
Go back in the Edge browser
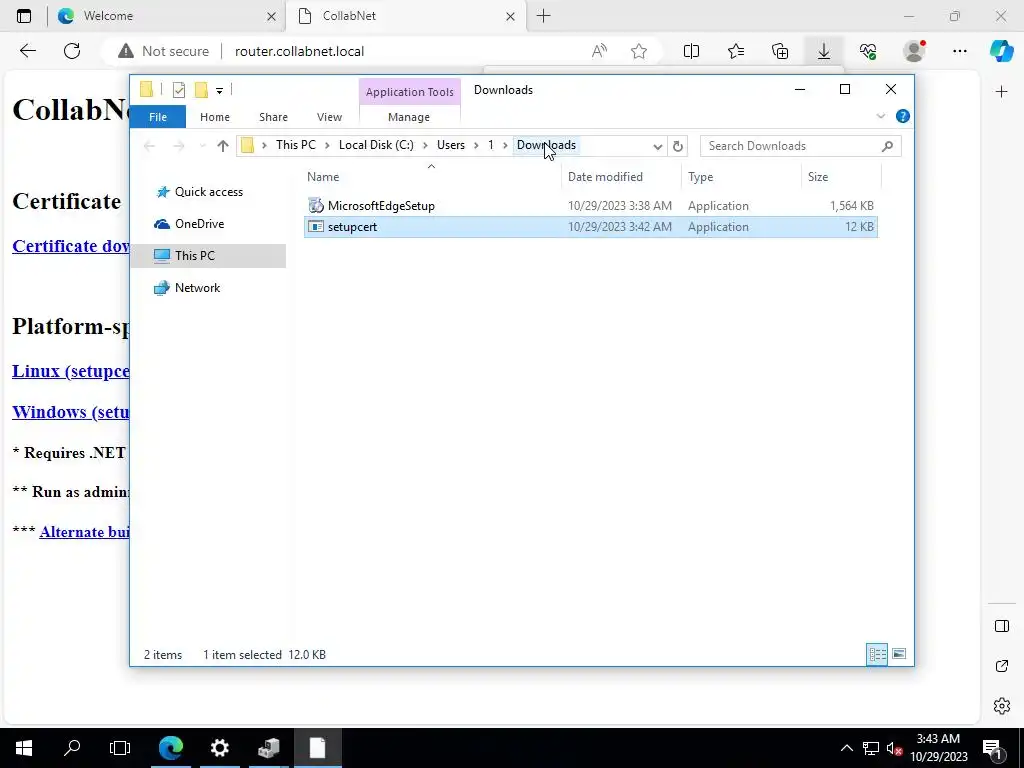point(27,51)
